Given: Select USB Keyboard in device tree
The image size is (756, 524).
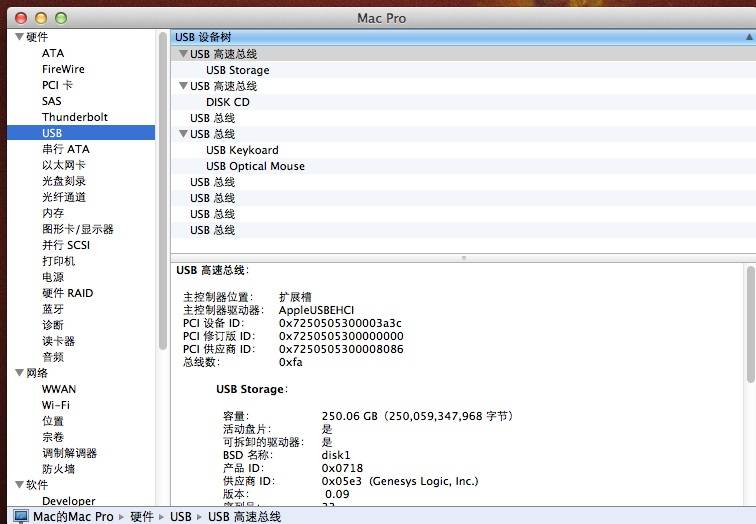Looking at the screenshot, I should point(242,150).
